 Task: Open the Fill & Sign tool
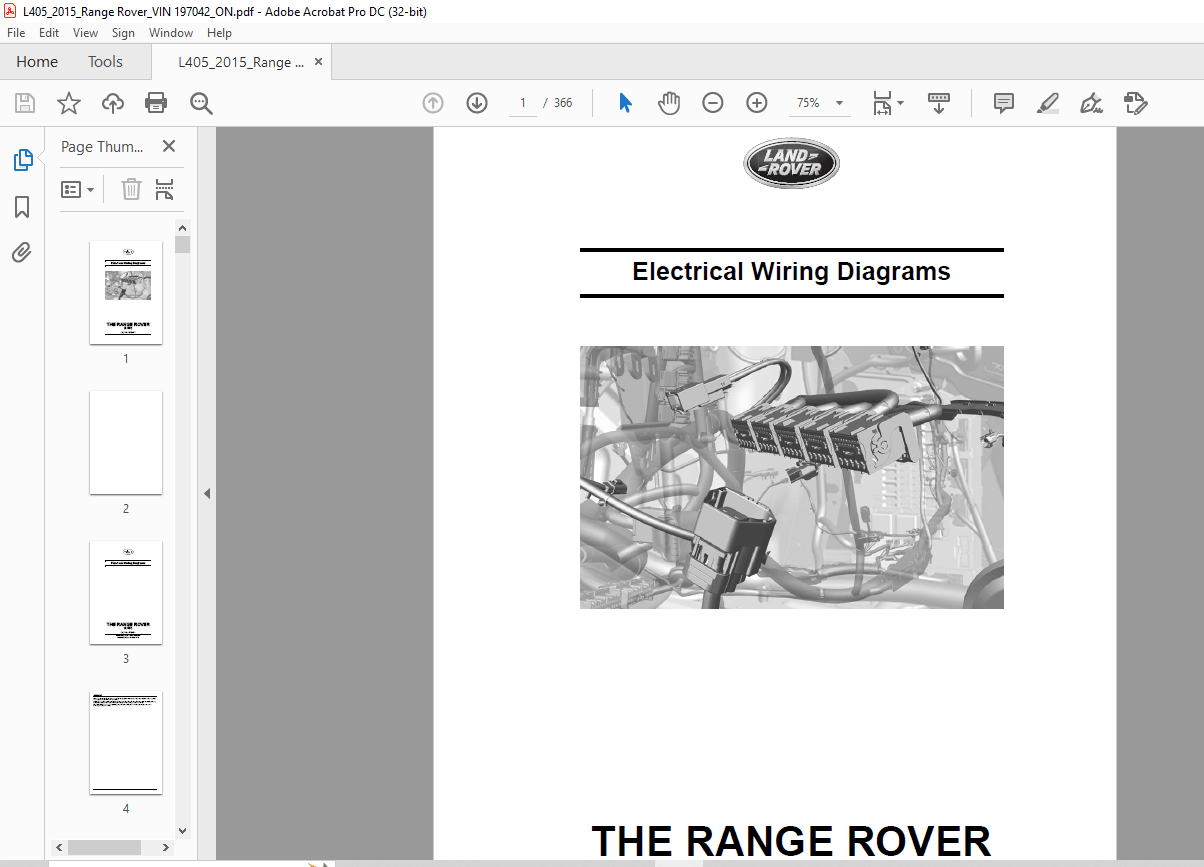click(x=1091, y=103)
